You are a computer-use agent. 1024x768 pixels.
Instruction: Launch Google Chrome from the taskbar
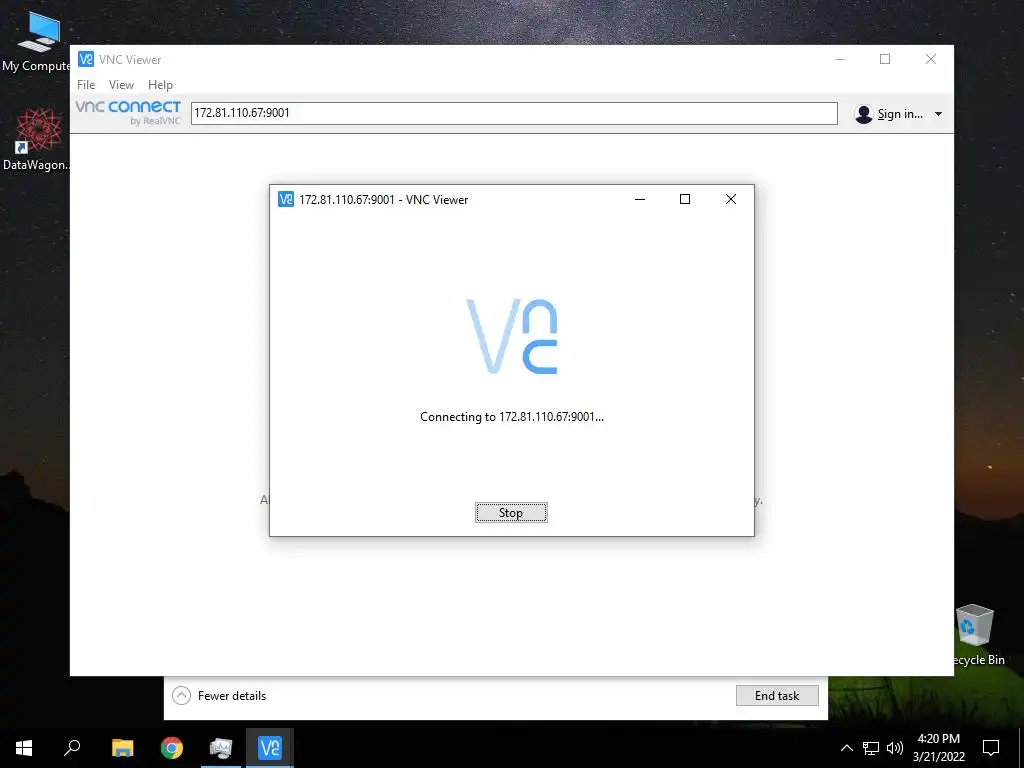point(172,748)
